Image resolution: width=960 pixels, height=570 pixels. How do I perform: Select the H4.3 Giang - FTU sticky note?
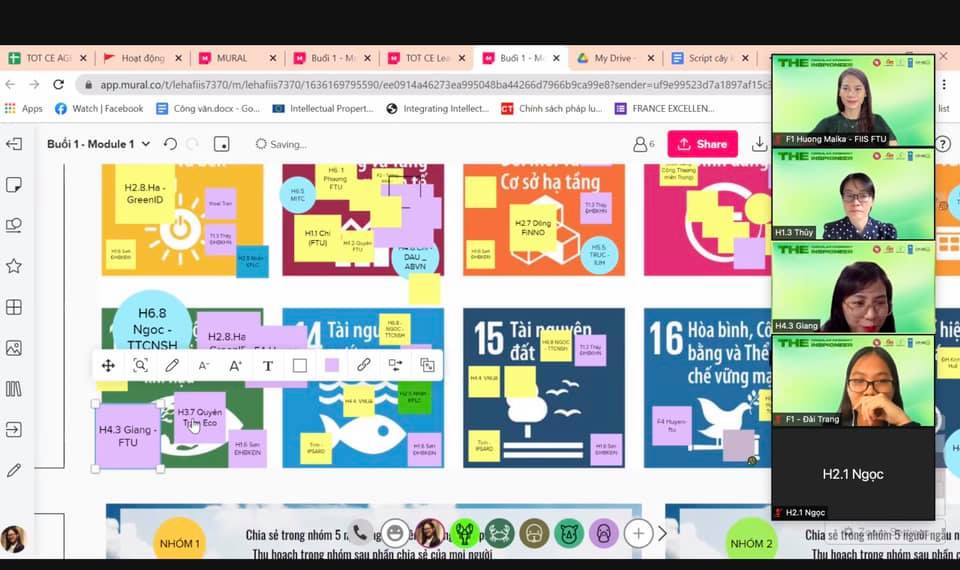pyautogui.click(x=127, y=436)
